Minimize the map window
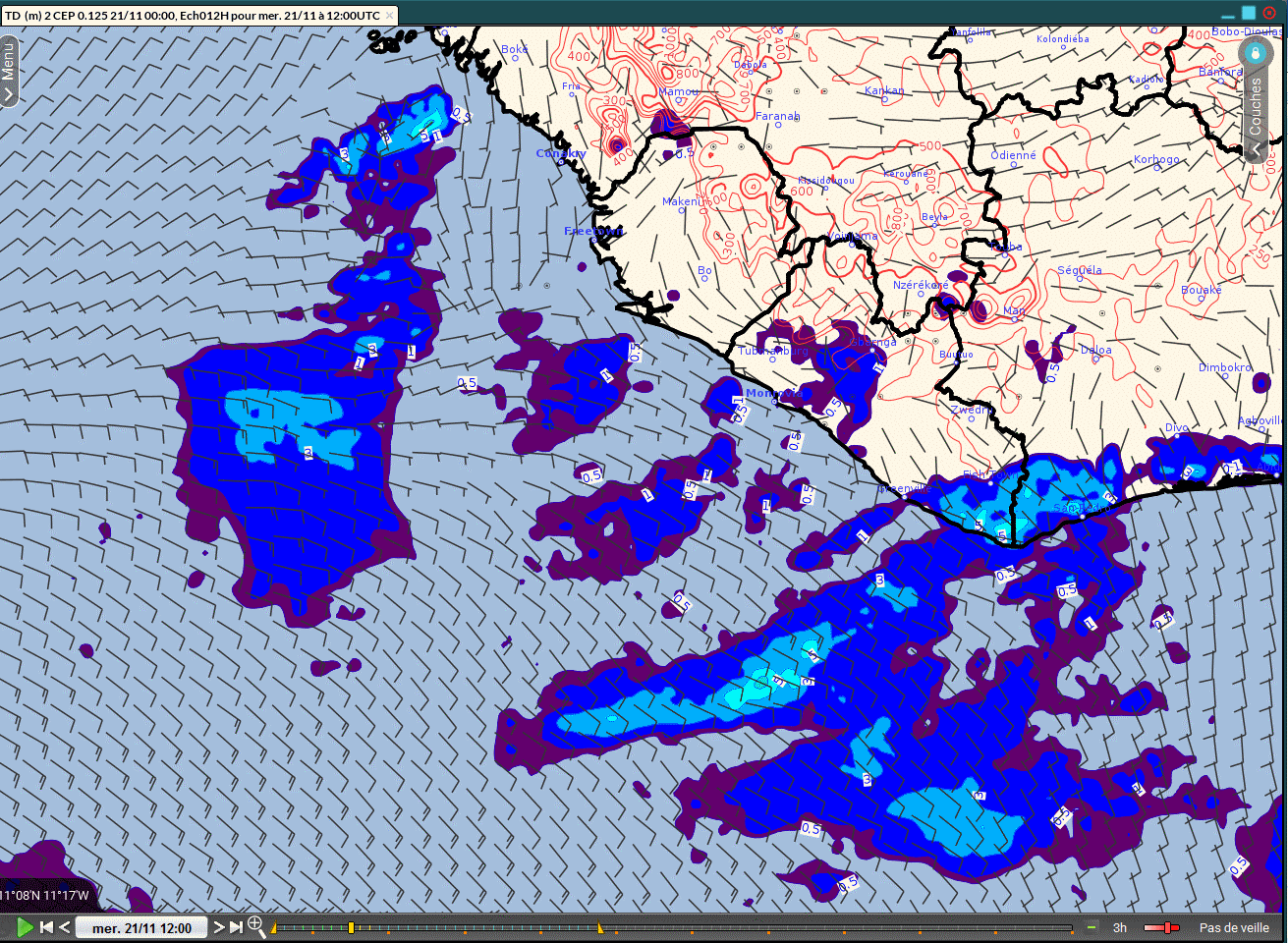The image size is (1288, 943). (x=1227, y=16)
